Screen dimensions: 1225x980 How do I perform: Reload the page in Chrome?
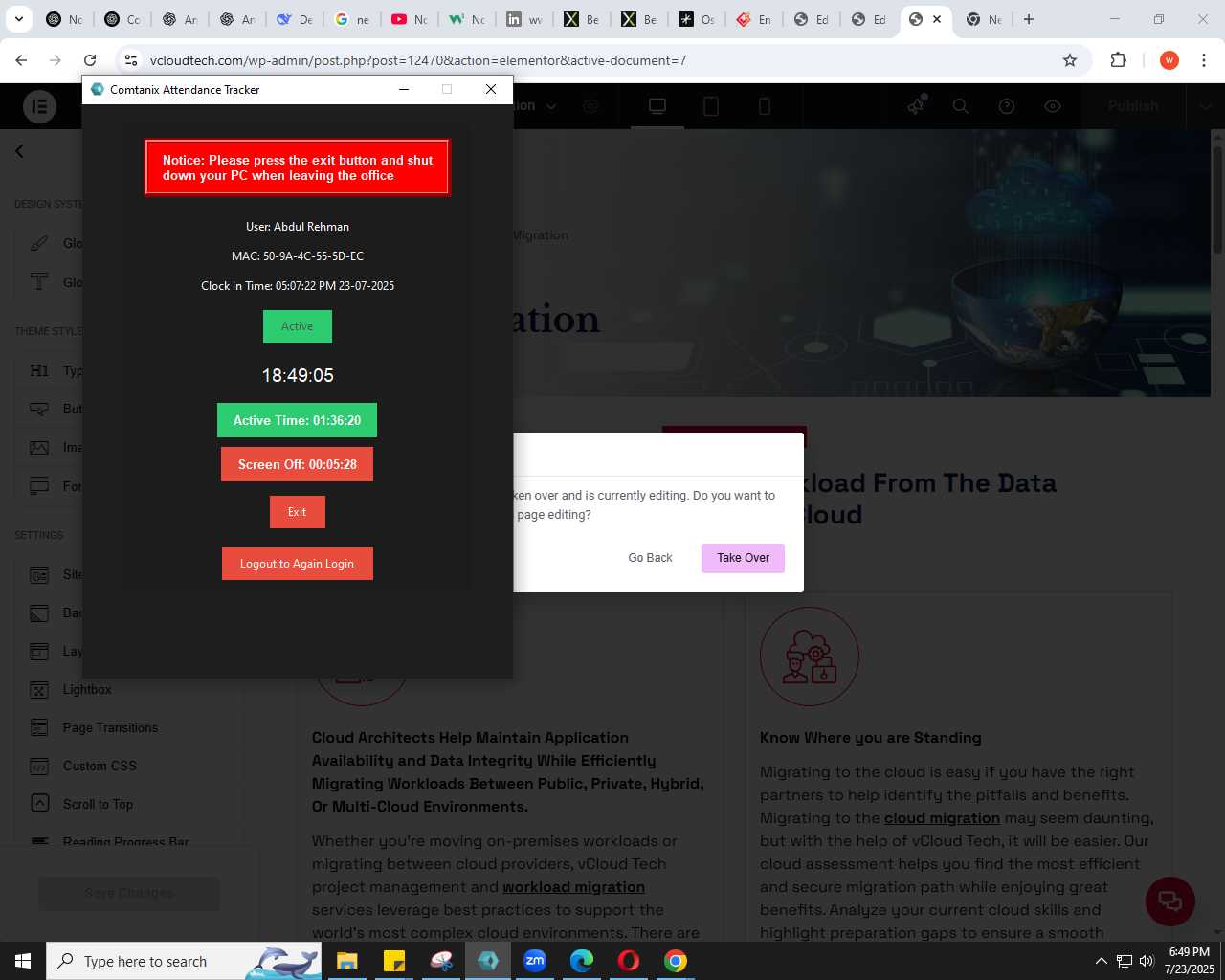click(90, 60)
